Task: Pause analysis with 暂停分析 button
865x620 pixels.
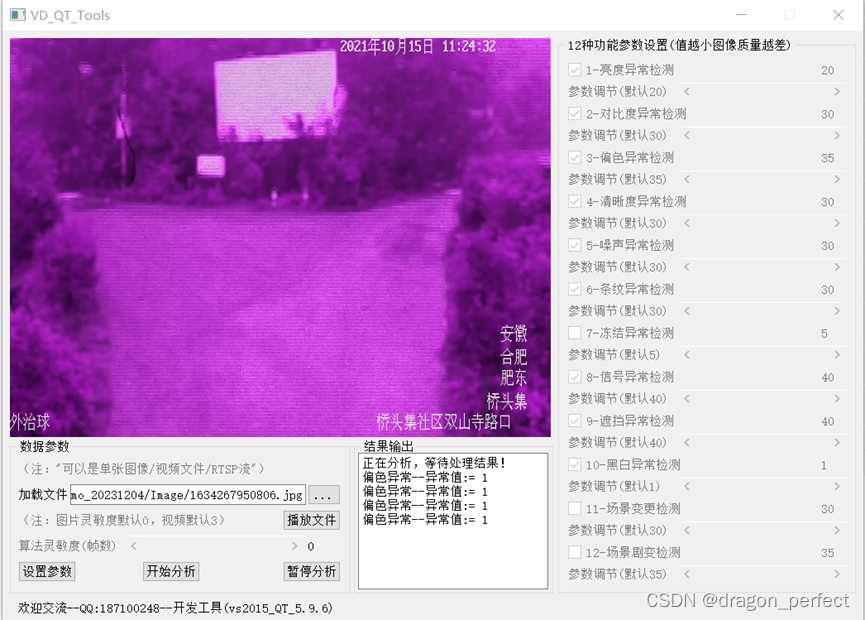Action: [312, 571]
